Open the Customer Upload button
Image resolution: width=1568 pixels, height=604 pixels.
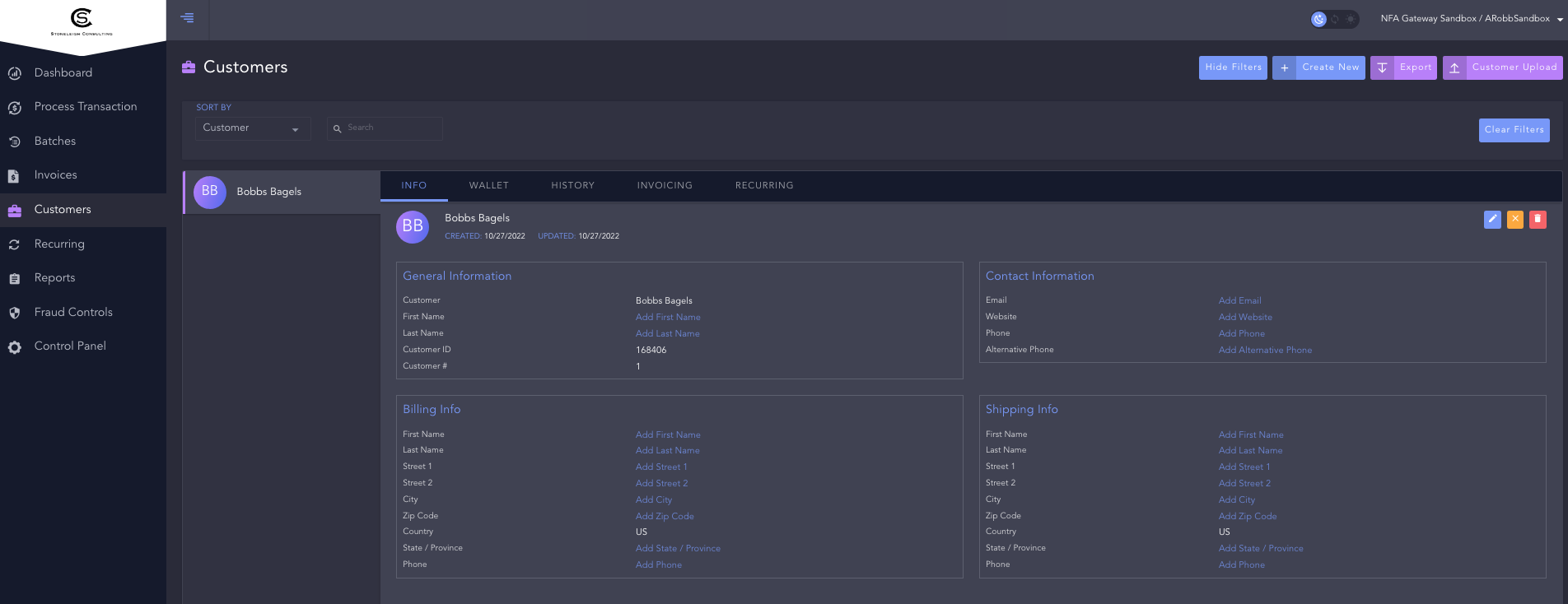click(x=1503, y=67)
